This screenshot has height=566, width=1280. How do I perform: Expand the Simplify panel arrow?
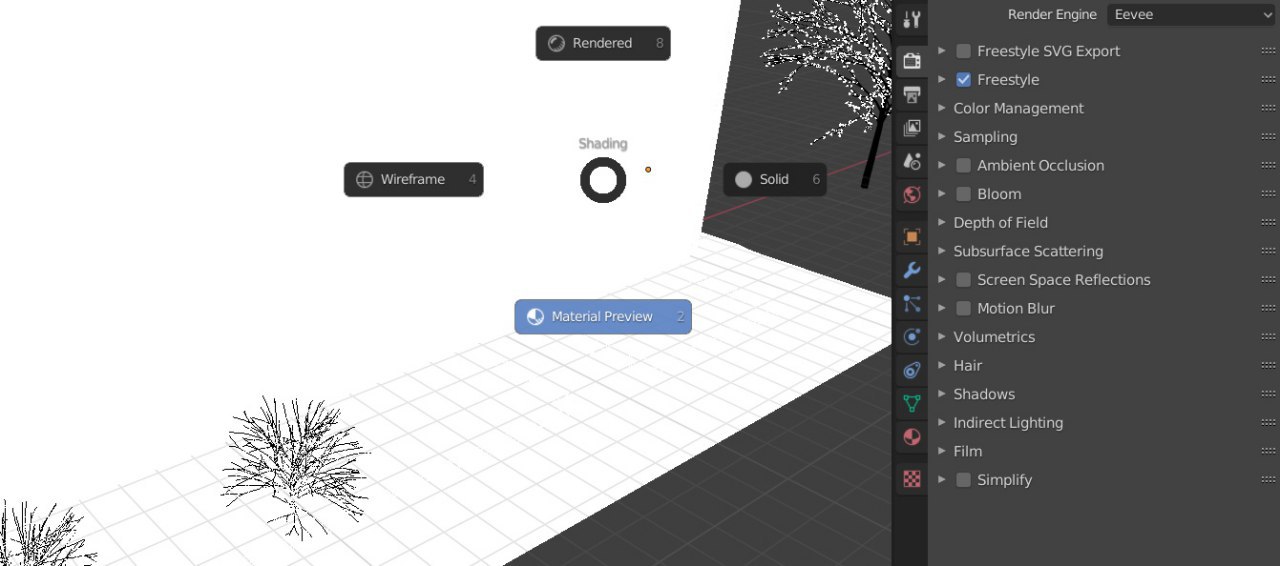tap(942, 480)
